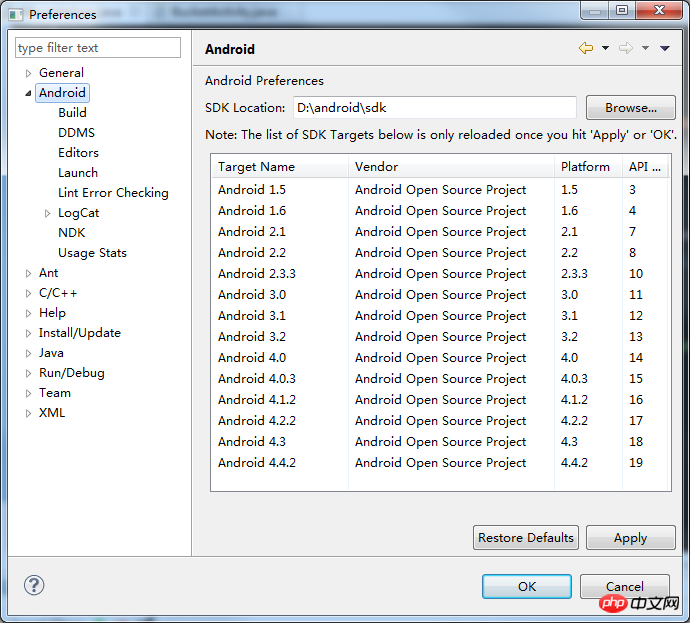Open the Editors preference page
Viewport: 690px width, 623px height.
point(78,153)
